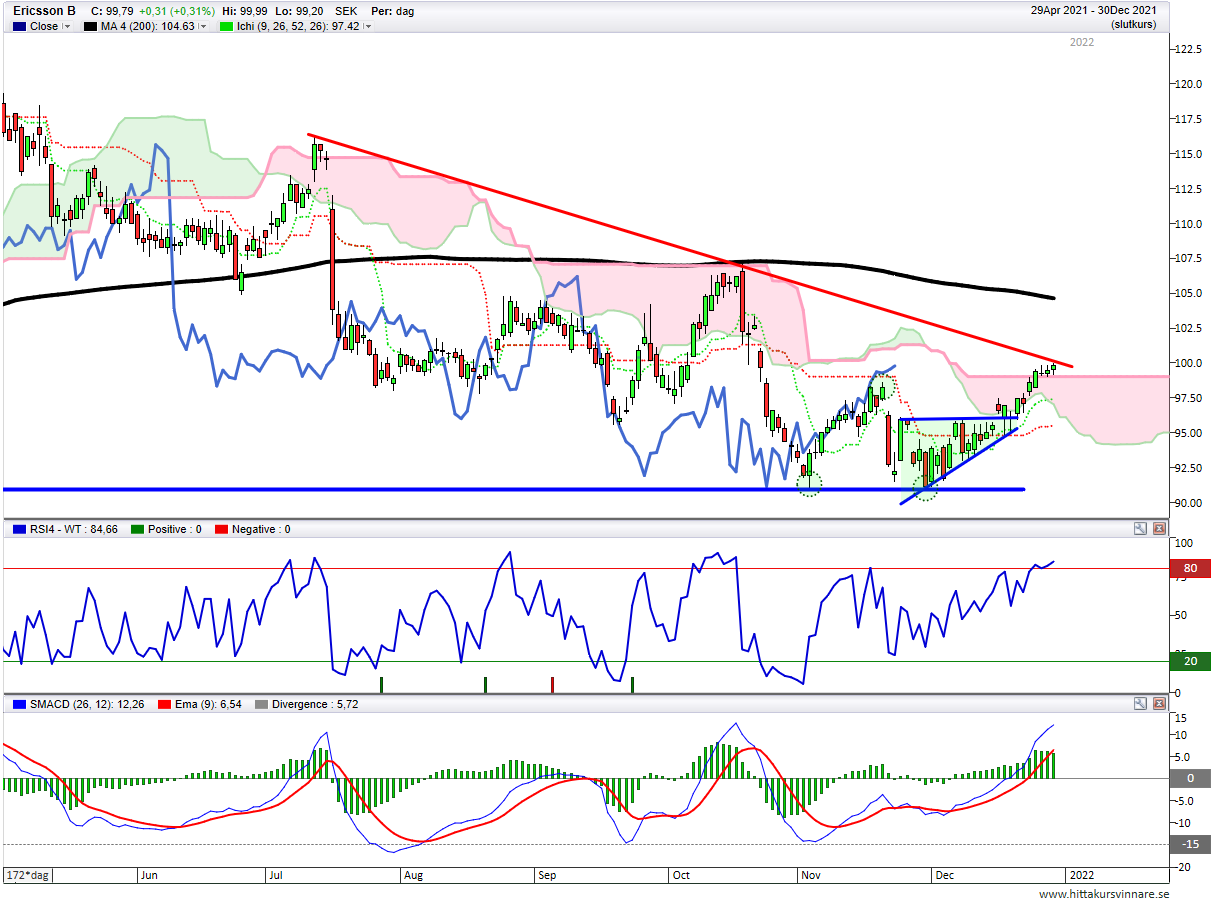The height and width of the screenshot is (899, 1214).
Task: Click the Jun label on time axis
Action: pos(149,875)
